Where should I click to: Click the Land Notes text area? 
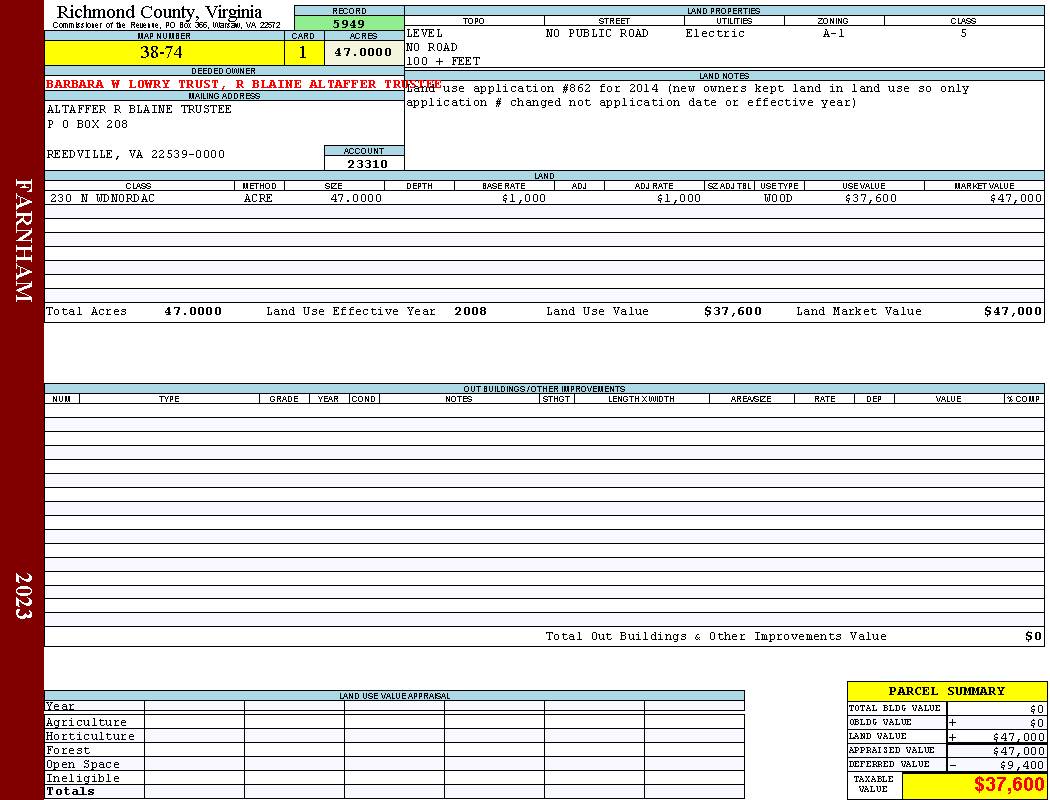(x=724, y=125)
